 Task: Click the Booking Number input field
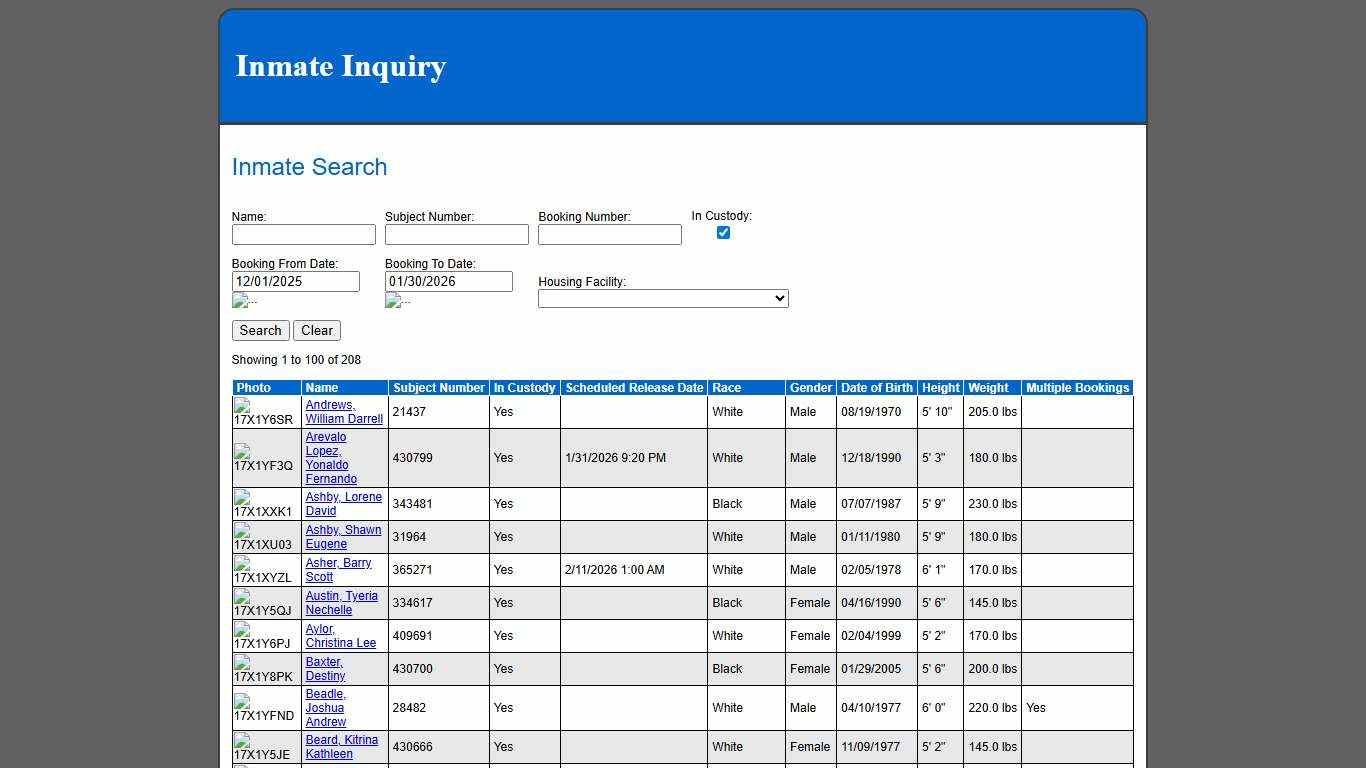[x=609, y=234]
